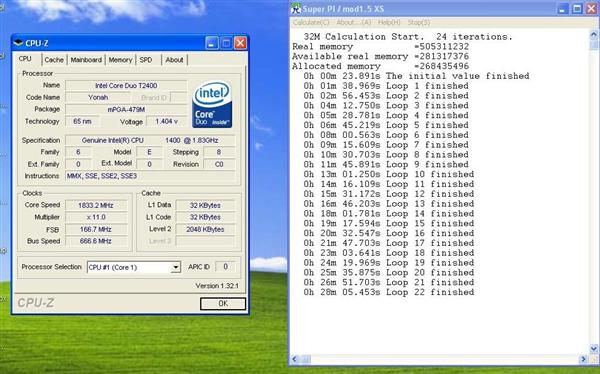The image size is (600, 374).
Task: Click the 'Loop 22 finished' line
Action: (x=389, y=292)
